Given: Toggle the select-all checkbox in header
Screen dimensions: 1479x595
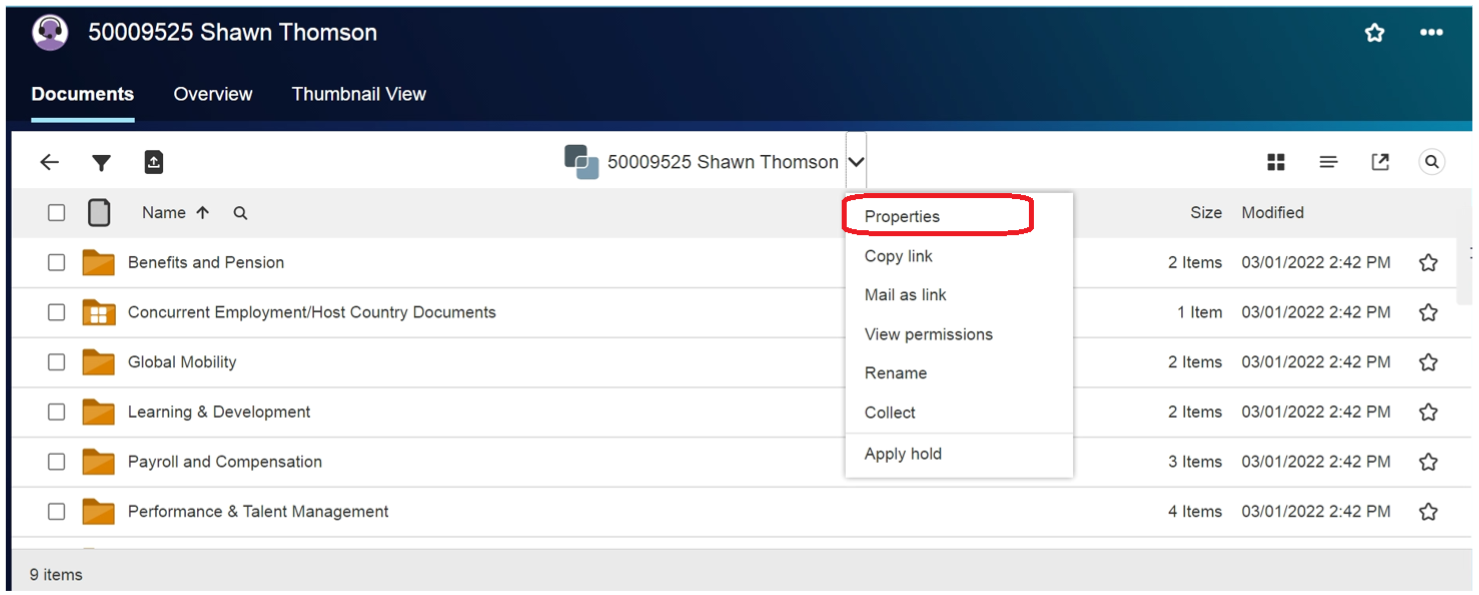Looking at the screenshot, I should pyautogui.click(x=57, y=212).
